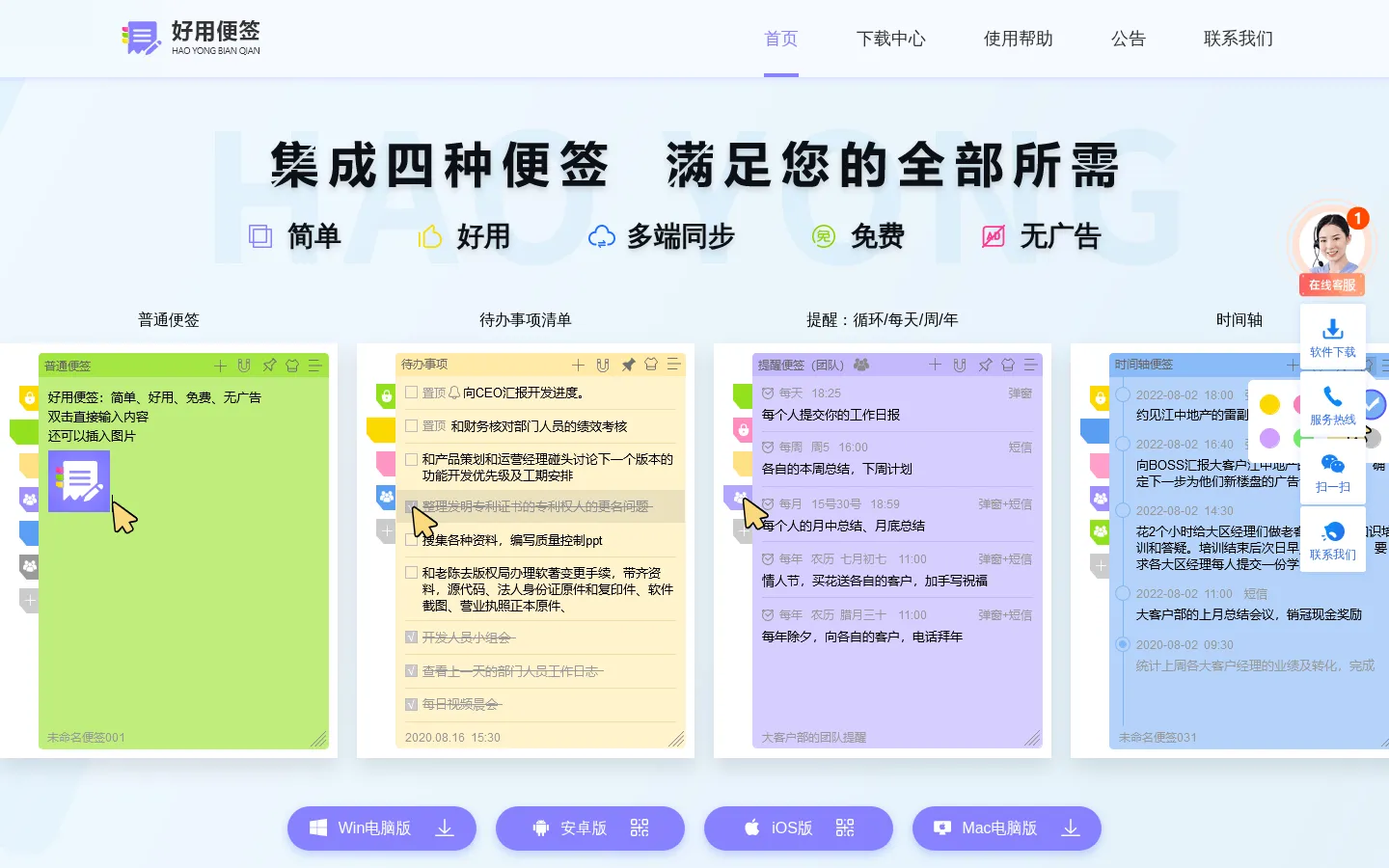Click the 好用 thumbs-up icon
The width and height of the screenshot is (1389, 868).
tap(429, 236)
